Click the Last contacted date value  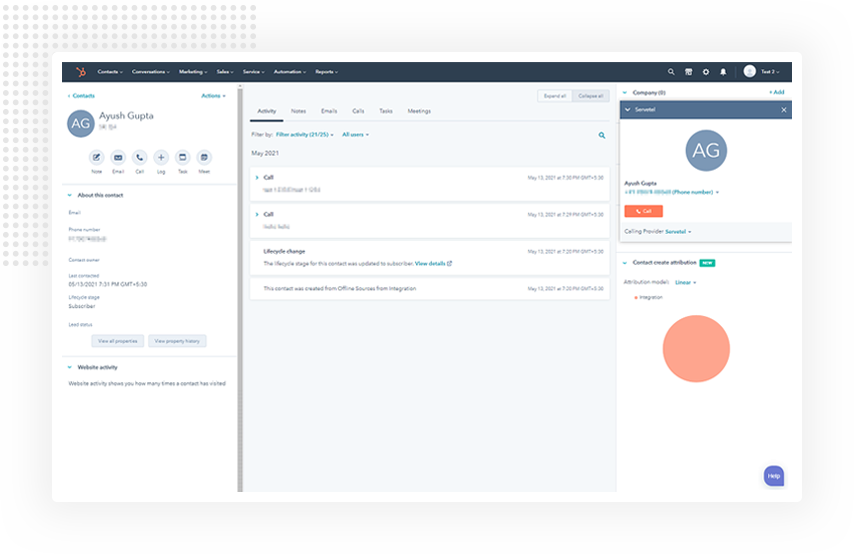click(x=108, y=284)
